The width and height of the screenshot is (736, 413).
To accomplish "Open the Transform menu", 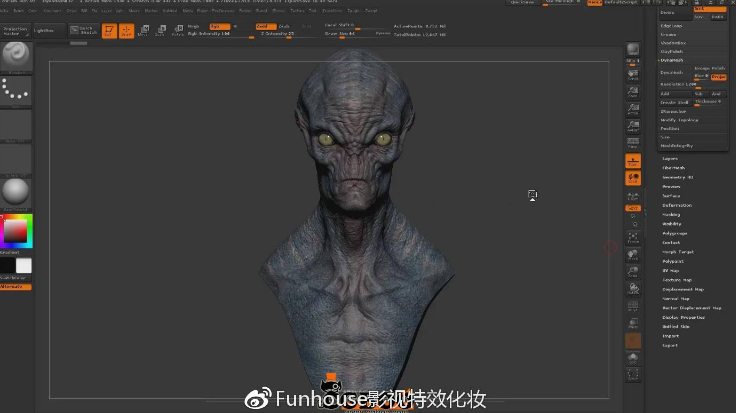I will (331, 10).
